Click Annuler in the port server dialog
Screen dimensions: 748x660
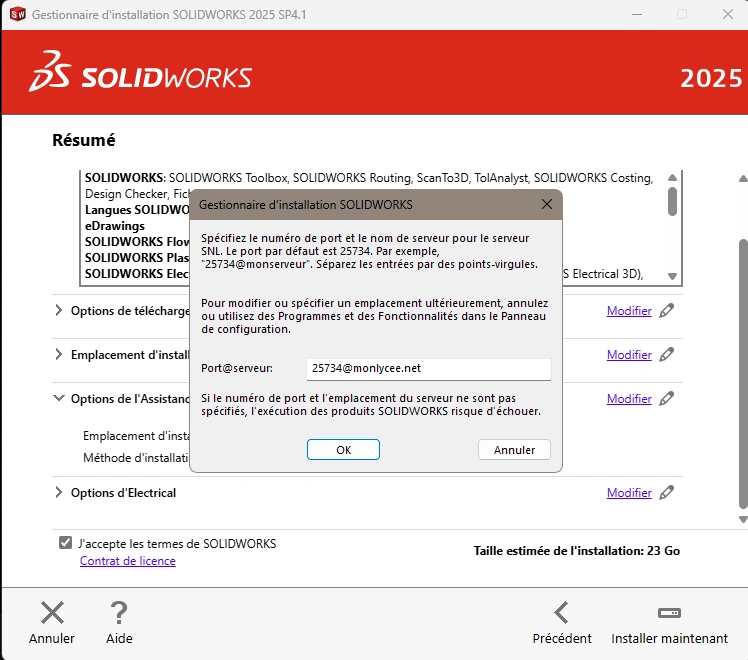(x=514, y=450)
